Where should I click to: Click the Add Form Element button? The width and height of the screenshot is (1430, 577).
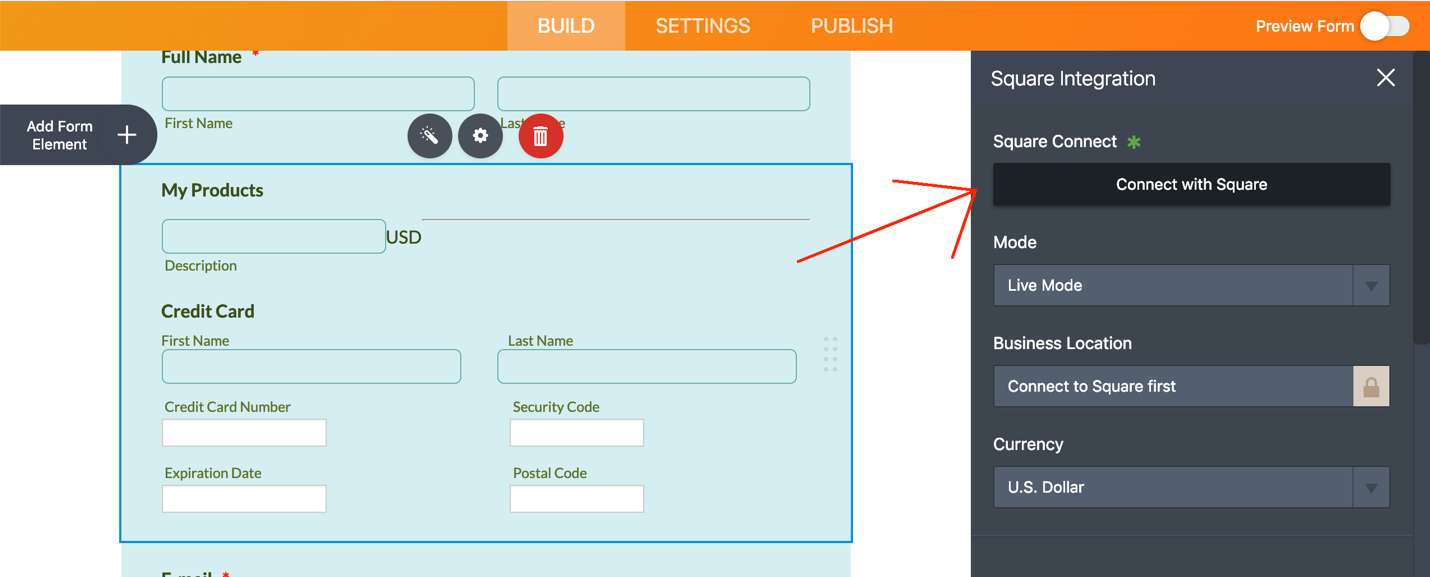click(77, 135)
